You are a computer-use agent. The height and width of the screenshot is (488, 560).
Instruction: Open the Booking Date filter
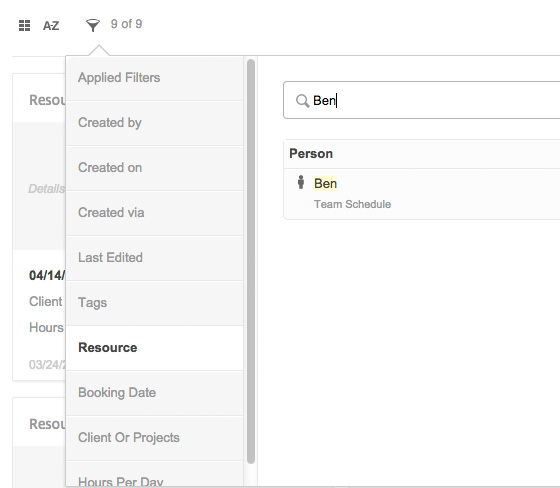(x=155, y=393)
